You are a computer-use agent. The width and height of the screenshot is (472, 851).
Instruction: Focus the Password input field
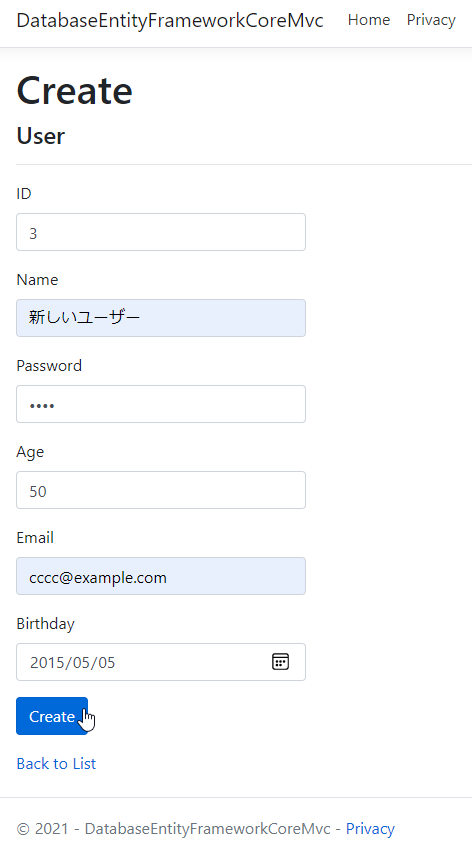tap(161, 404)
